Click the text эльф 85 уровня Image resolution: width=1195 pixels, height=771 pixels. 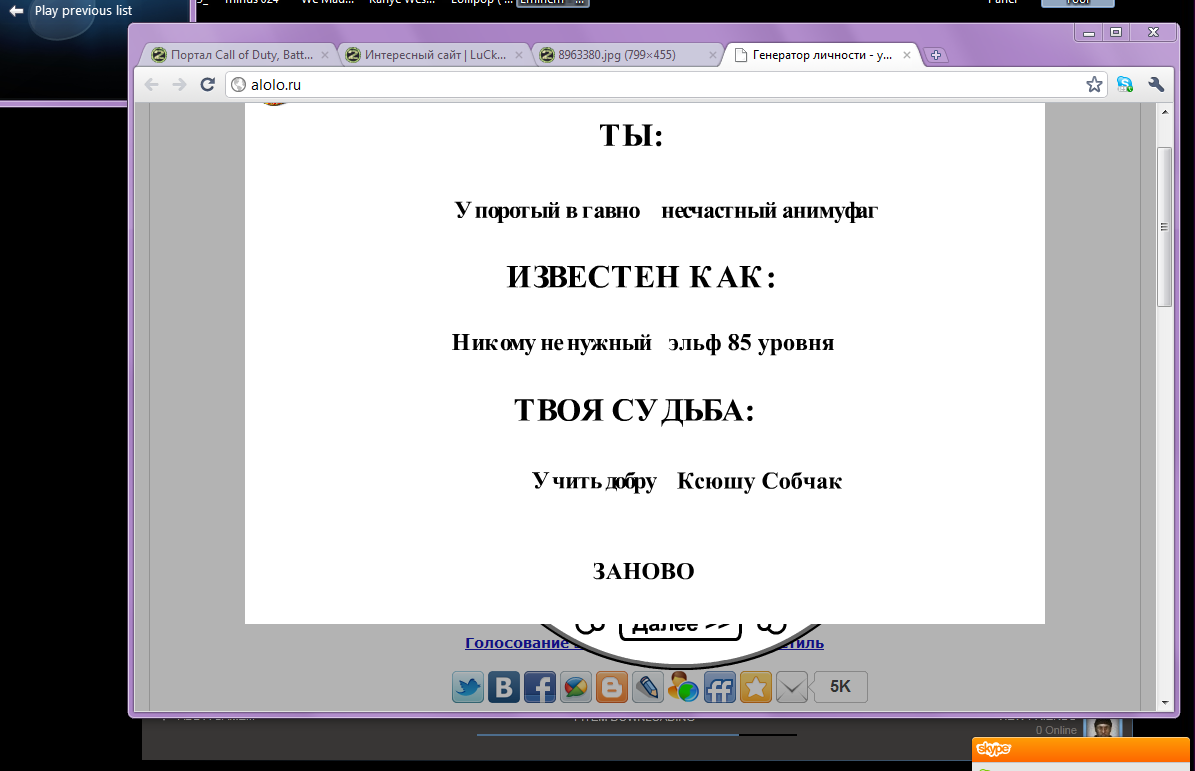tap(751, 343)
